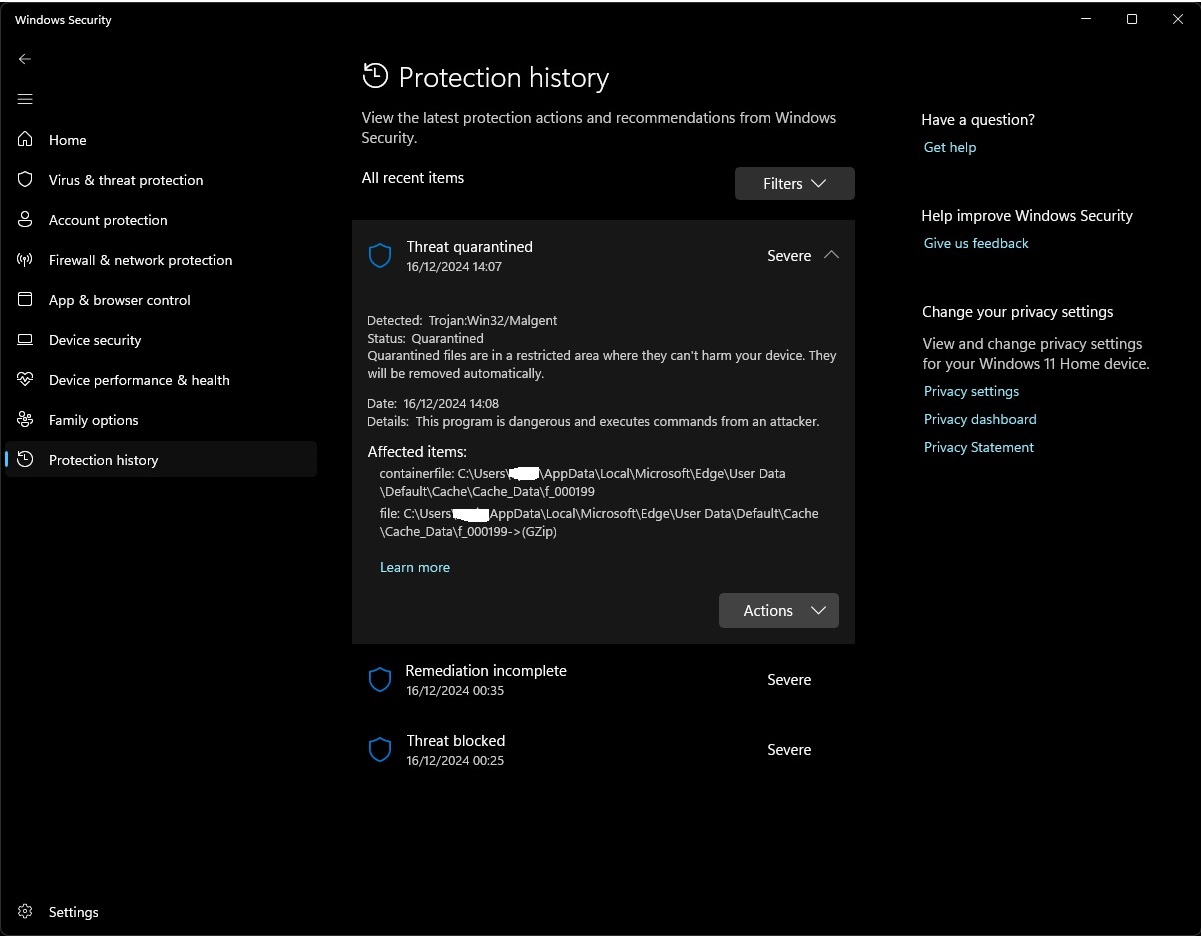
Task: Click the date 16/12/2024 00:25
Action: (455, 761)
